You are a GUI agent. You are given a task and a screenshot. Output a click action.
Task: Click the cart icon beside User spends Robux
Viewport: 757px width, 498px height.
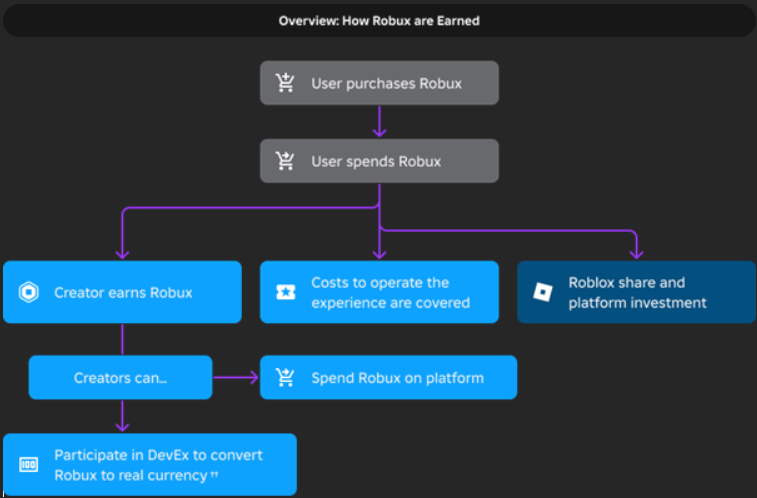(x=286, y=161)
